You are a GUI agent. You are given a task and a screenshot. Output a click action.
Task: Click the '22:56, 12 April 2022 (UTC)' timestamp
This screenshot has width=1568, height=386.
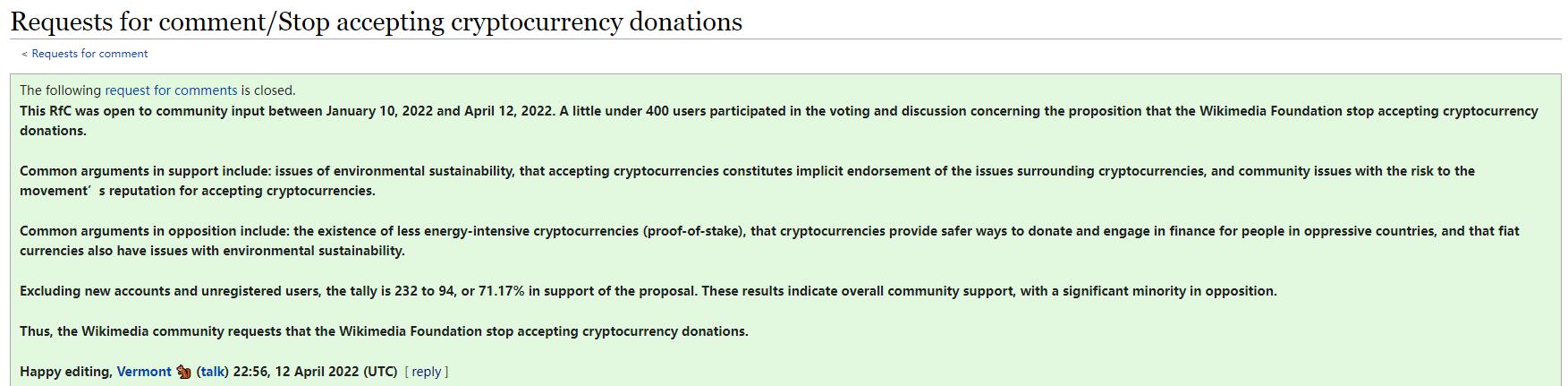[x=315, y=372]
